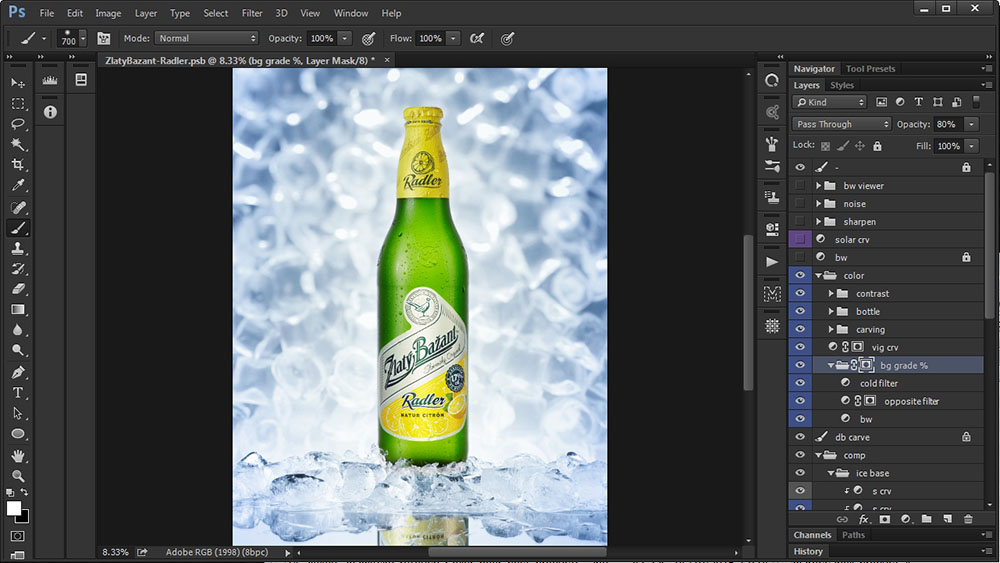The height and width of the screenshot is (563, 1000).
Task: Select the Path Selection tool
Action: [x=18, y=413]
